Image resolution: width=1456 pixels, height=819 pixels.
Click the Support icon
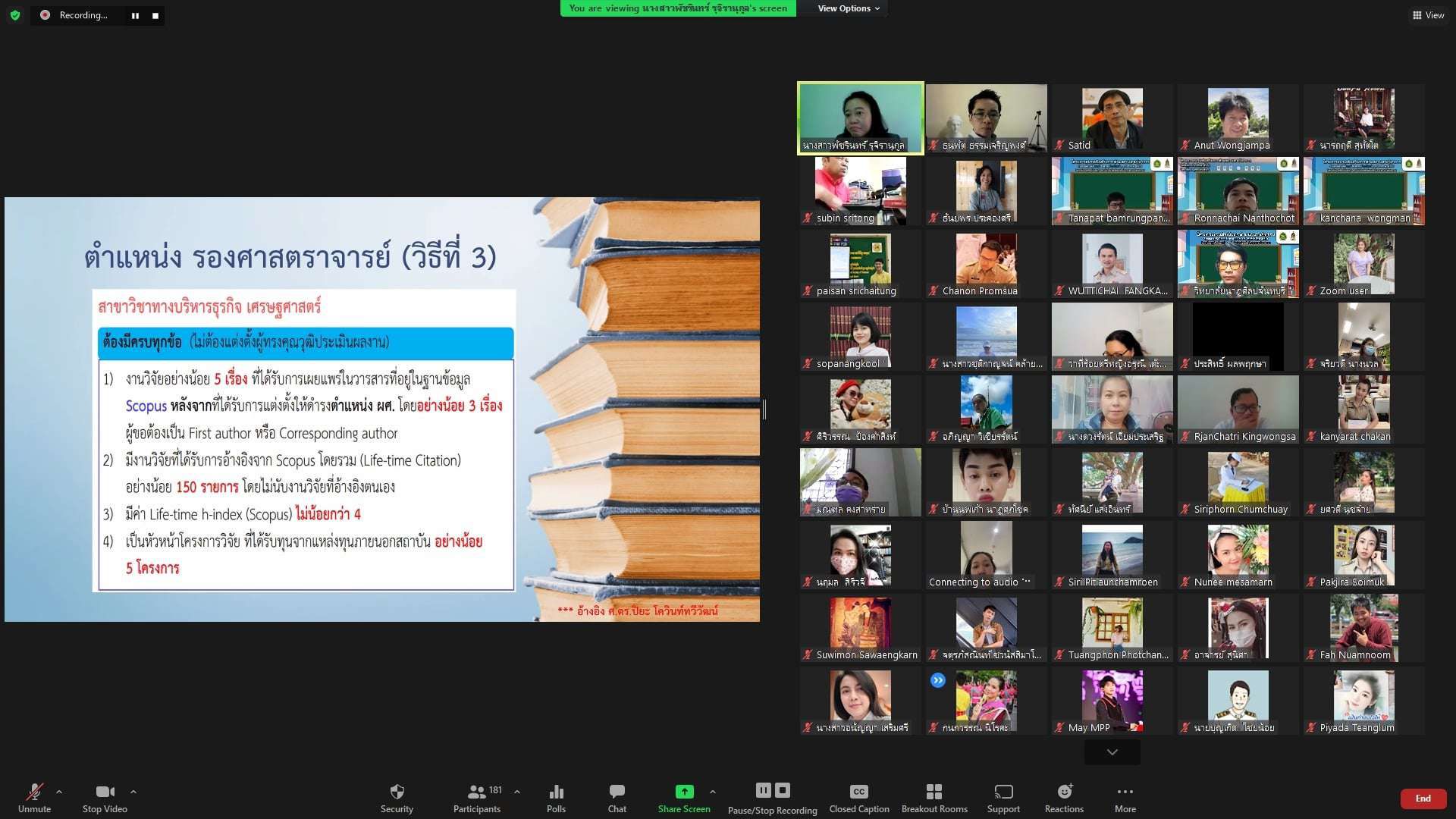coord(1003,792)
